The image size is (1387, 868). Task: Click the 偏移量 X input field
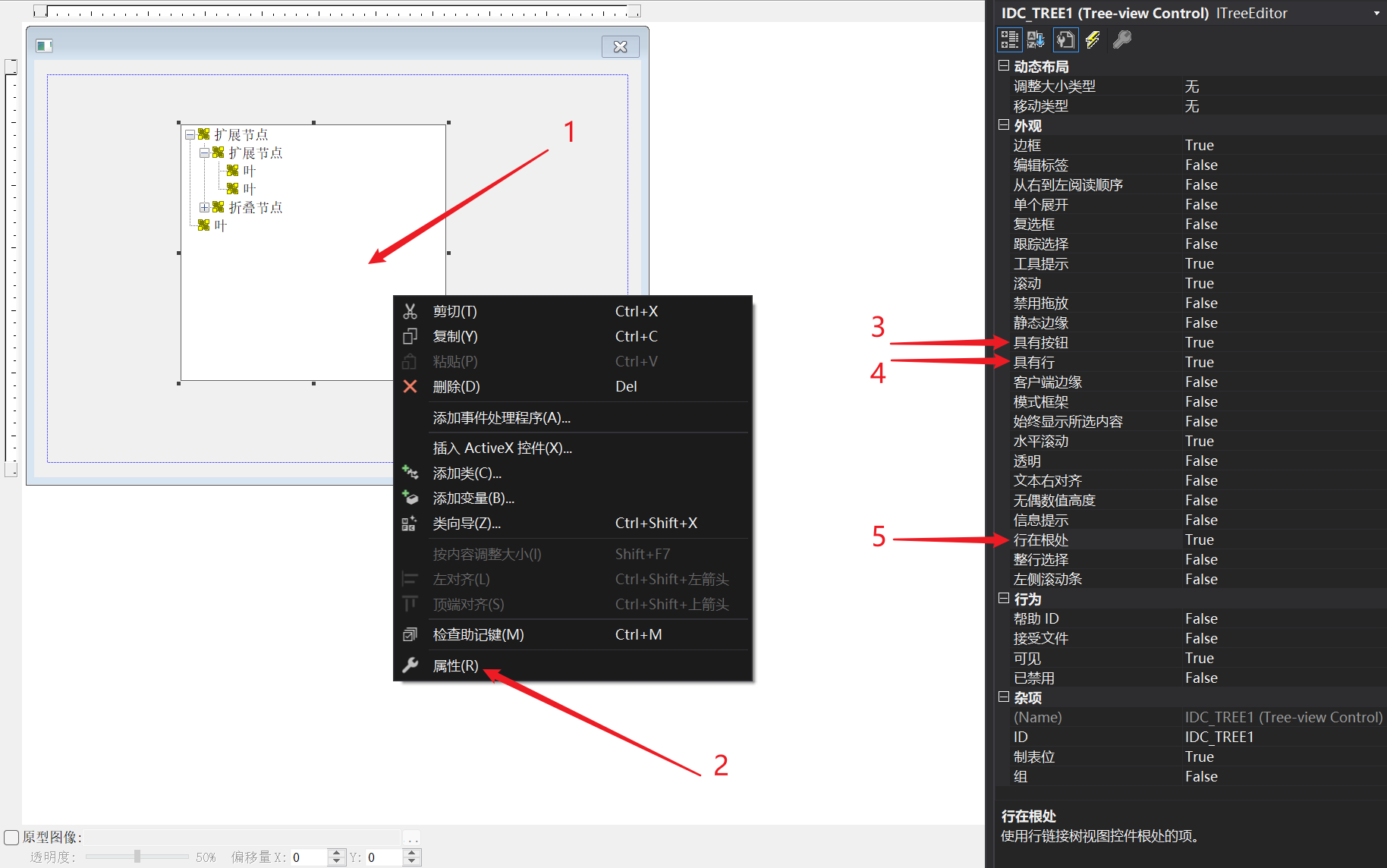click(309, 857)
